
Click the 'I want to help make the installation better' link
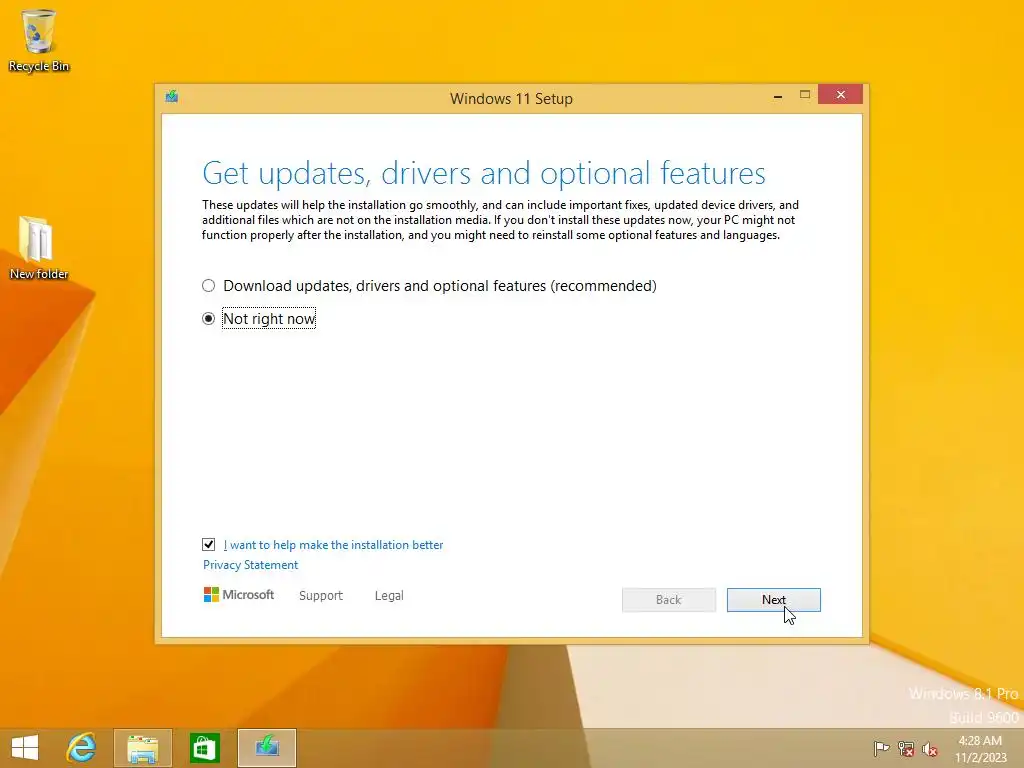click(333, 545)
